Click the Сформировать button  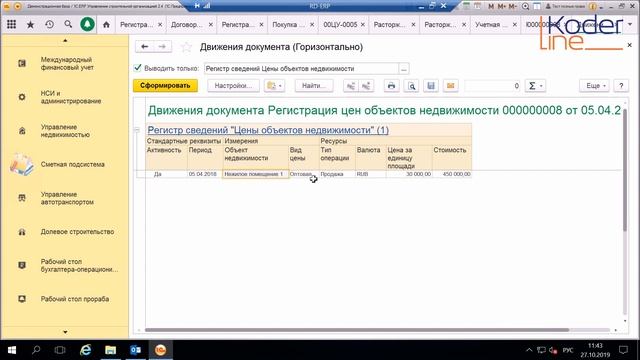coord(165,86)
